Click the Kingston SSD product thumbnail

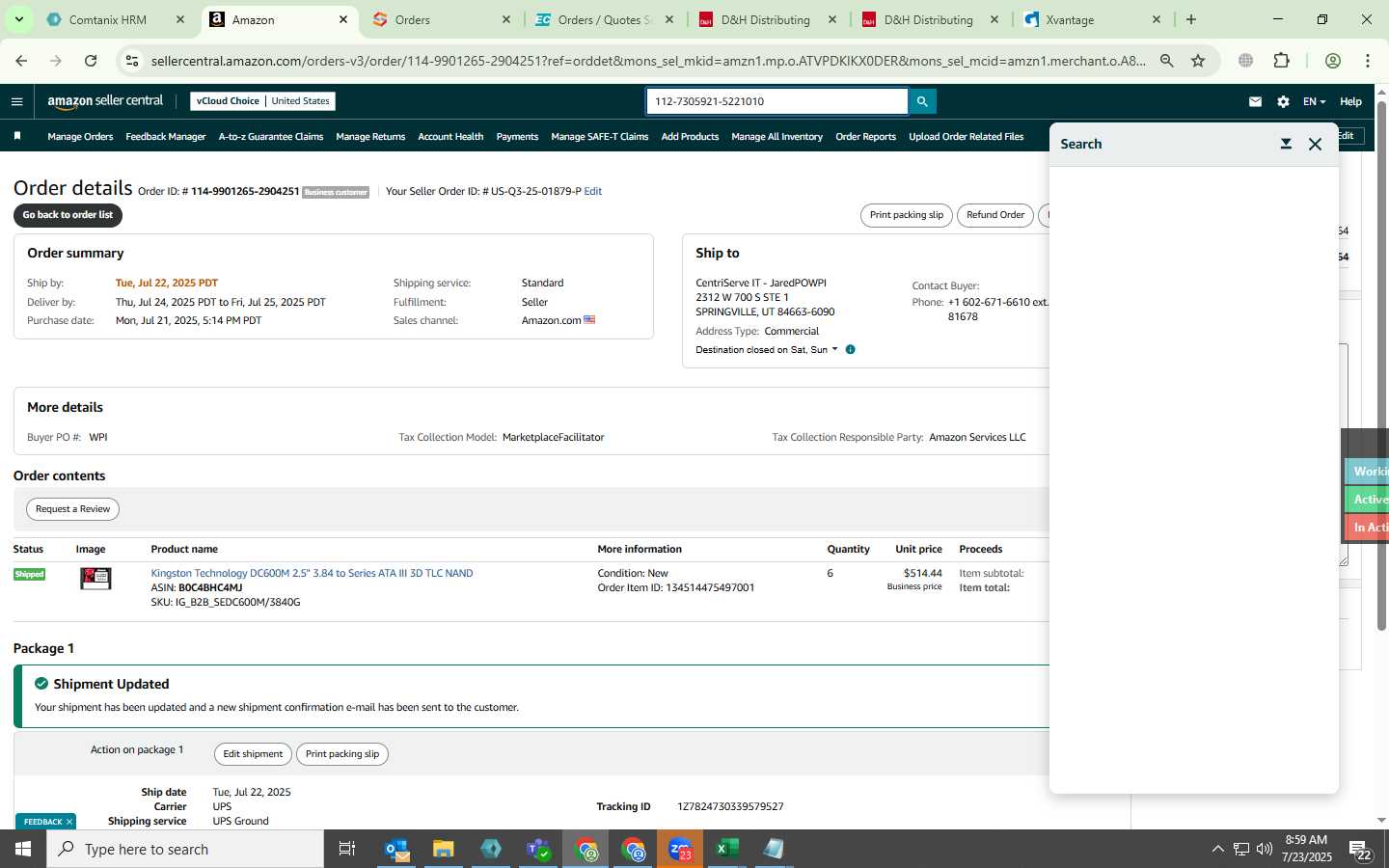[95, 578]
